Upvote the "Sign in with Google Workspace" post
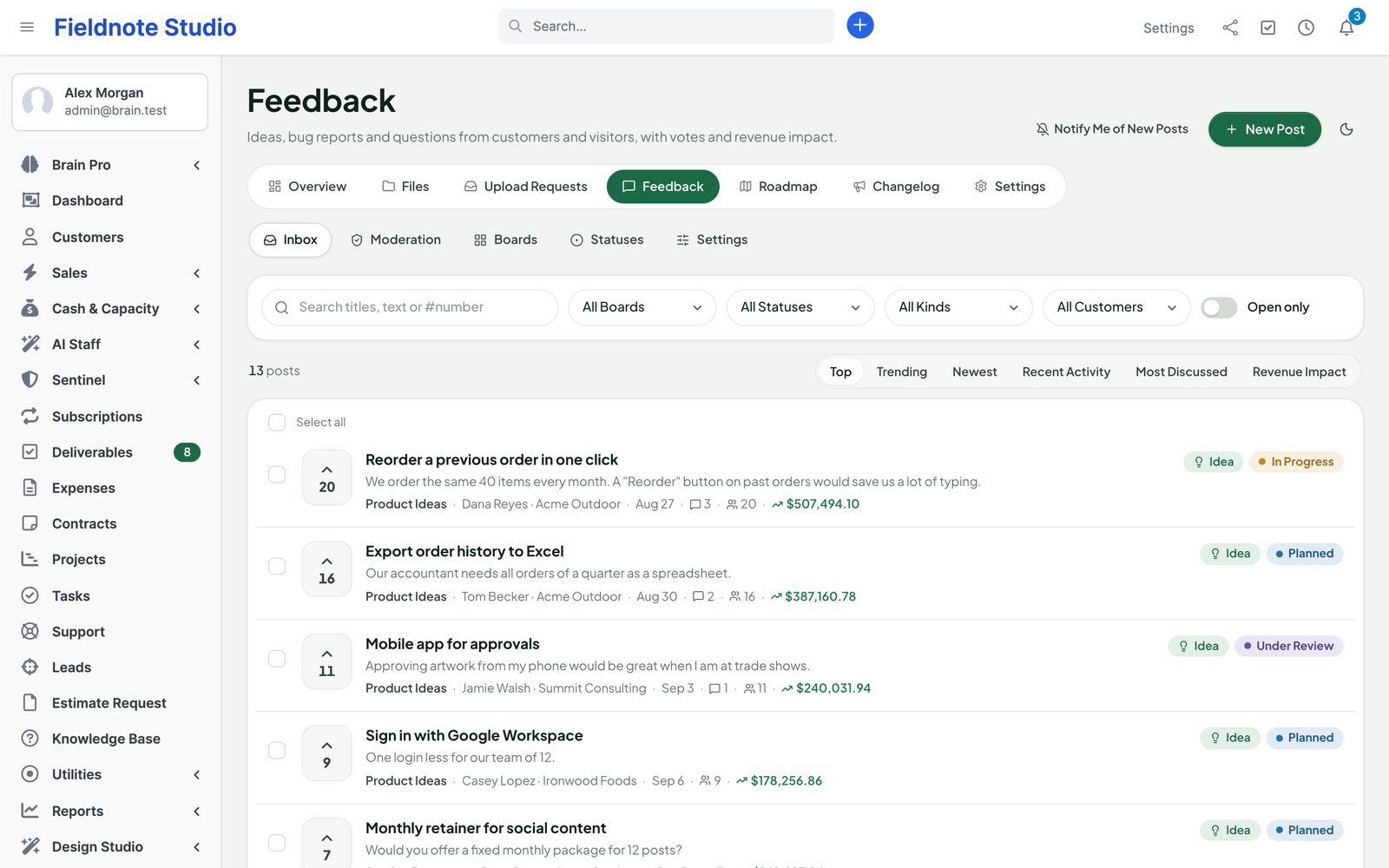Viewport: 1389px width, 868px height. click(326, 753)
